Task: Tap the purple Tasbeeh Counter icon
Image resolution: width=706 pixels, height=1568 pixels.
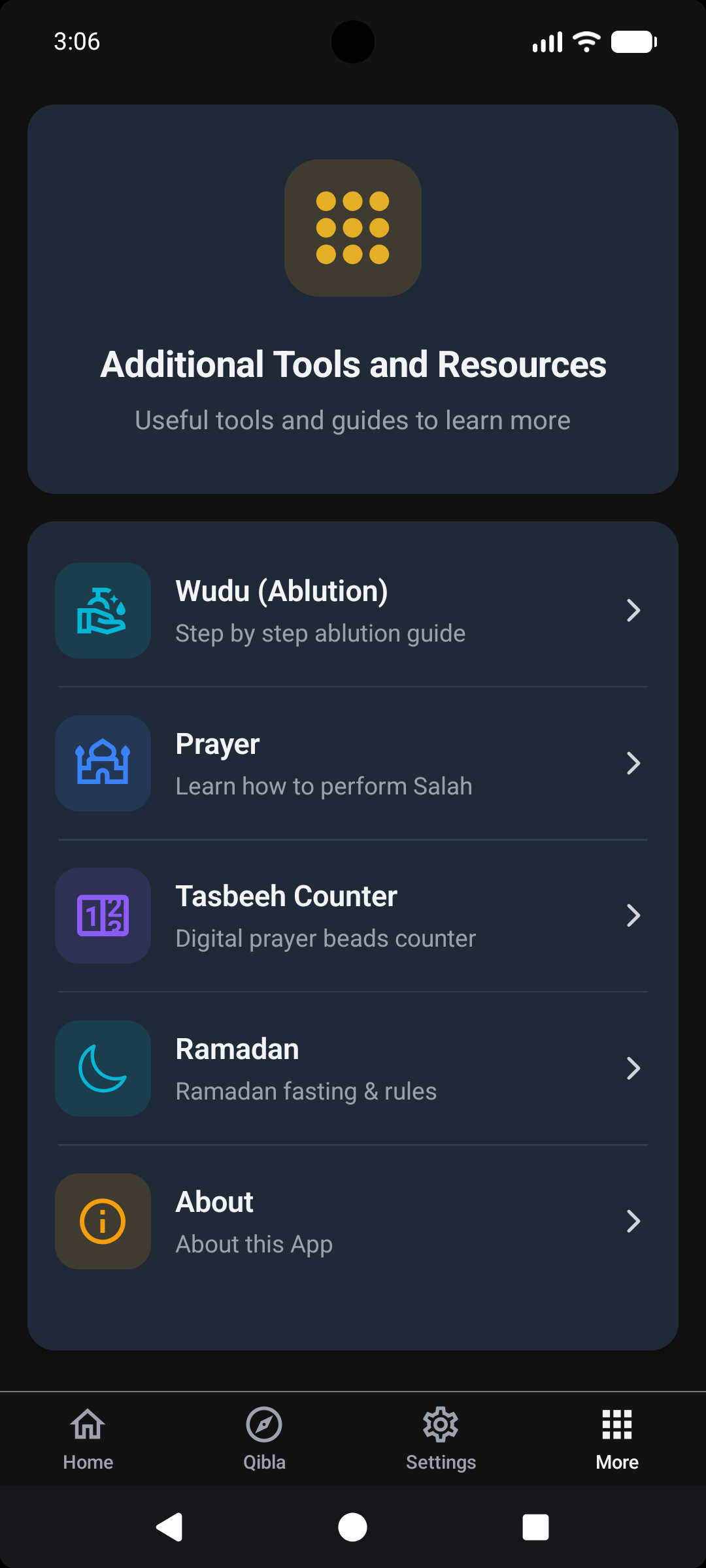Action: click(x=103, y=915)
